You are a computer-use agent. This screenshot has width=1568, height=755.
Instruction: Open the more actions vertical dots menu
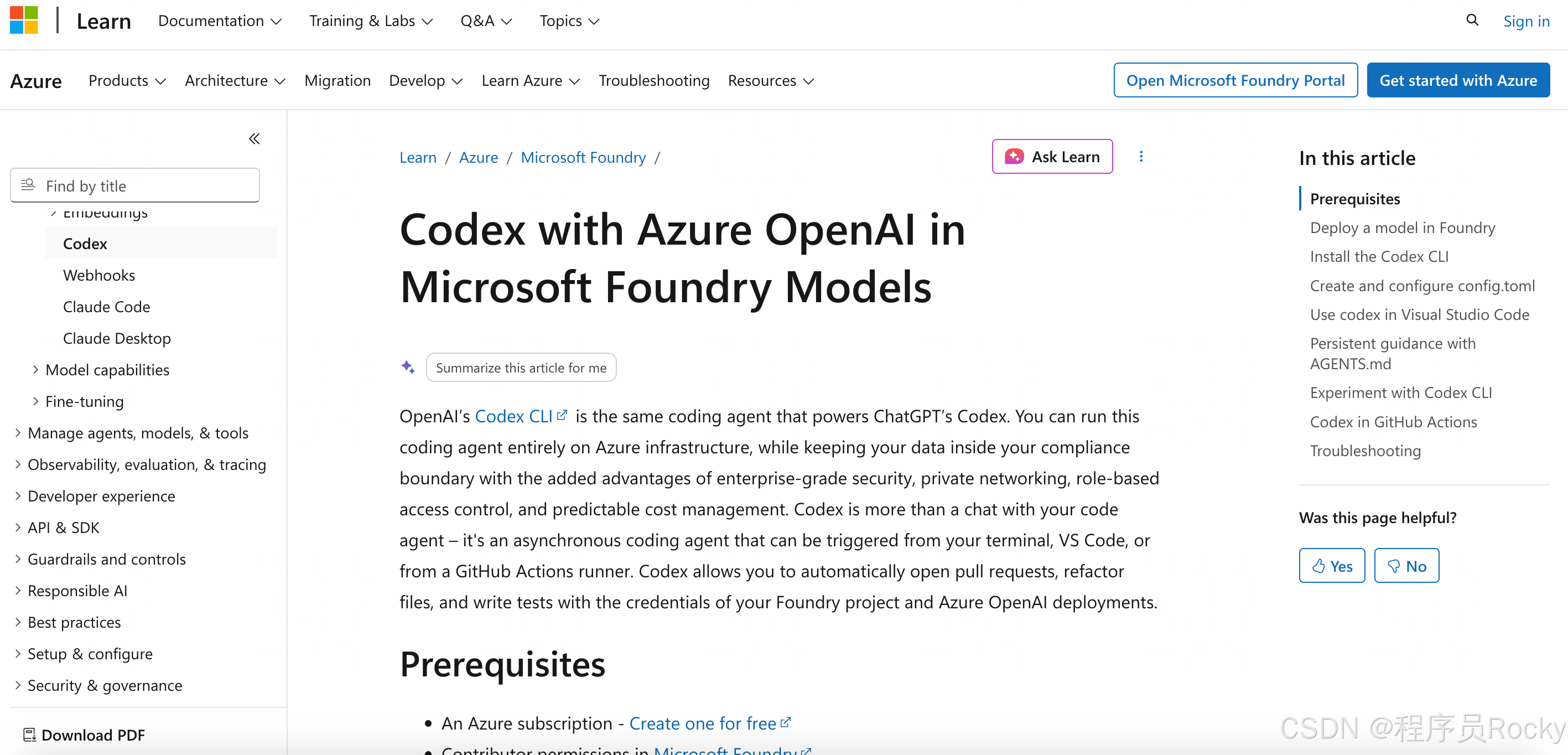[1141, 157]
